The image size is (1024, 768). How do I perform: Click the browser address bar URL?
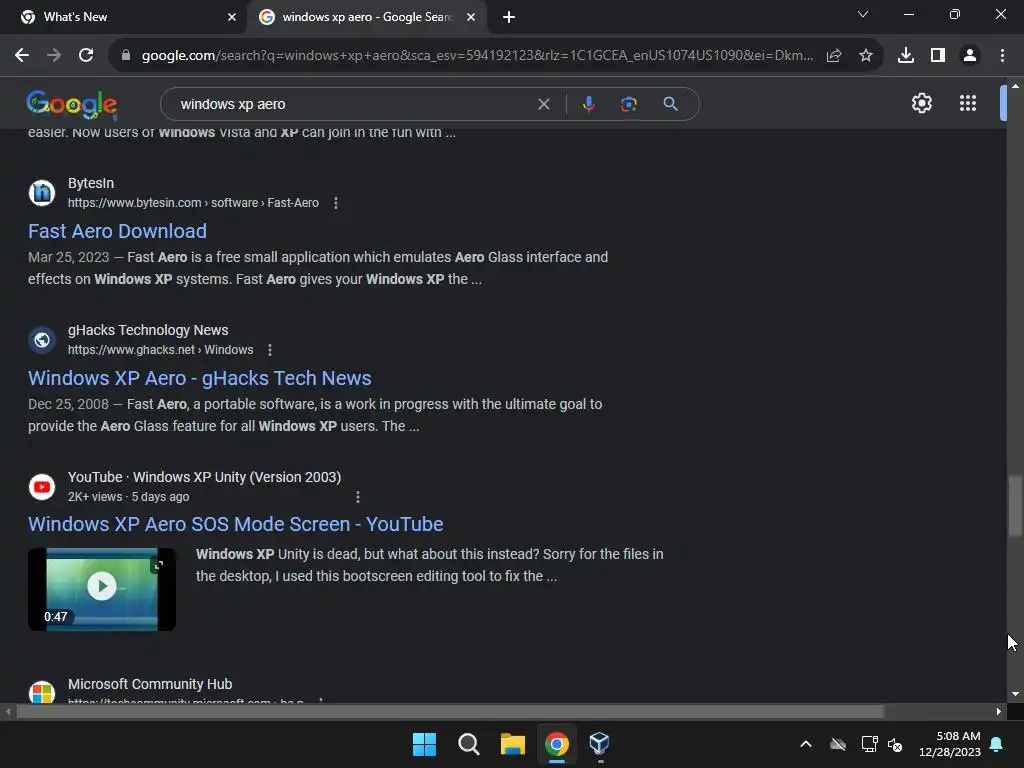477,56
